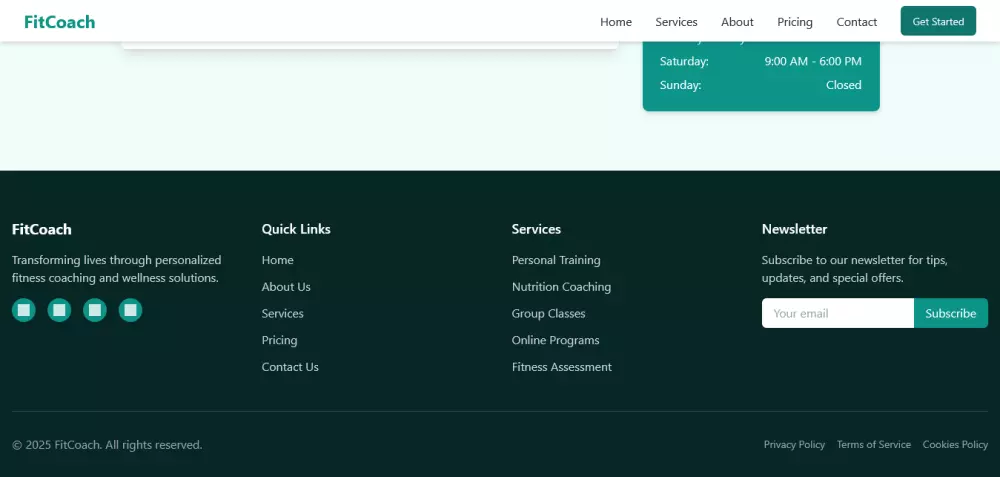This screenshot has width=1000, height=477.
Task: Open Services in the top navigation
Action: point(677,22)
